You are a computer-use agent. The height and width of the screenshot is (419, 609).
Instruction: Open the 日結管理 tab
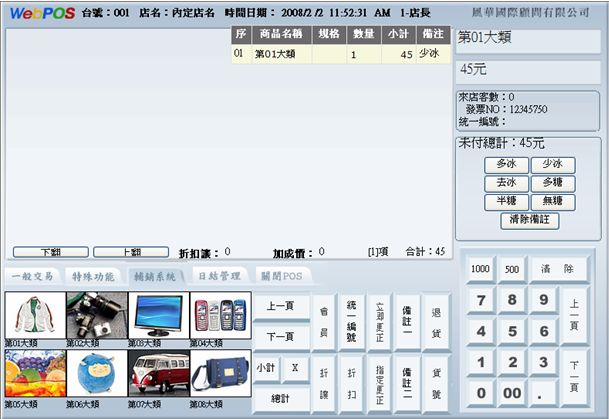[219, 276]
